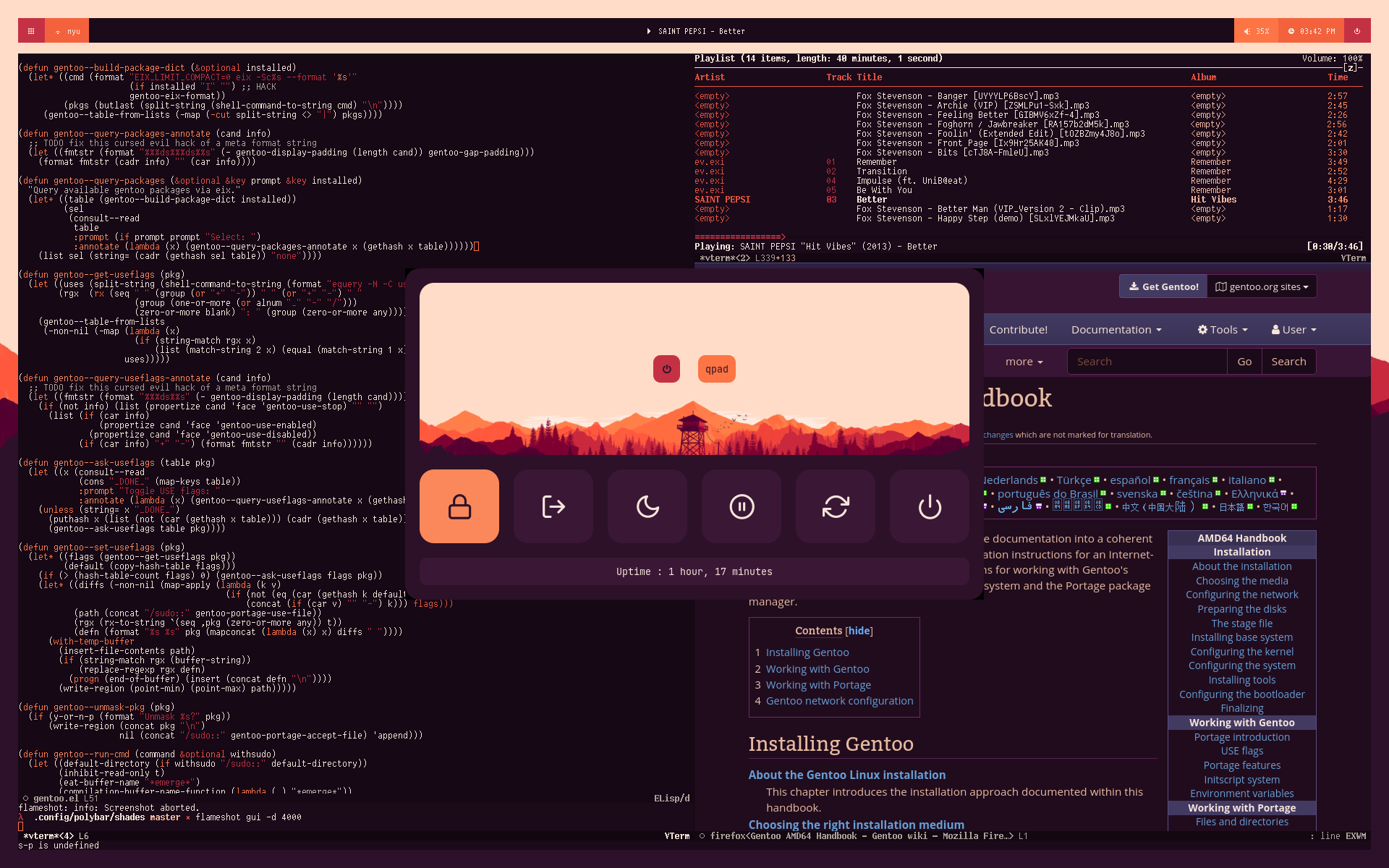Open sidebar link USE flags
This screenshot has height=868, width=1389.
pyautogui.click(x=1241, y=751)
